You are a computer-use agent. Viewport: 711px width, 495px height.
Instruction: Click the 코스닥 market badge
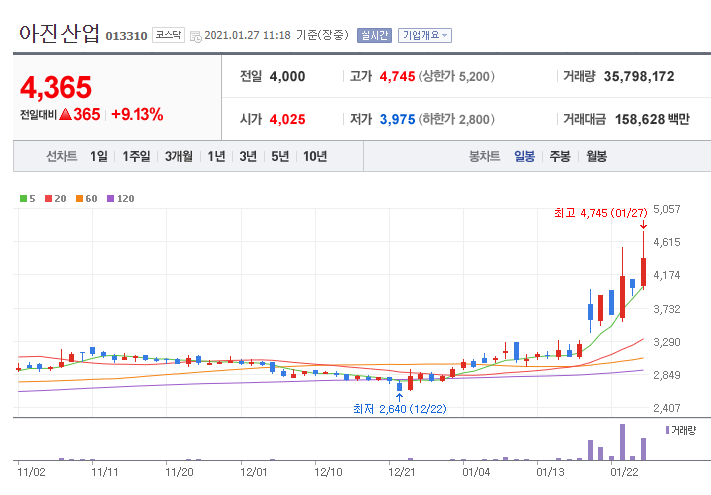(x=168, y=35)
